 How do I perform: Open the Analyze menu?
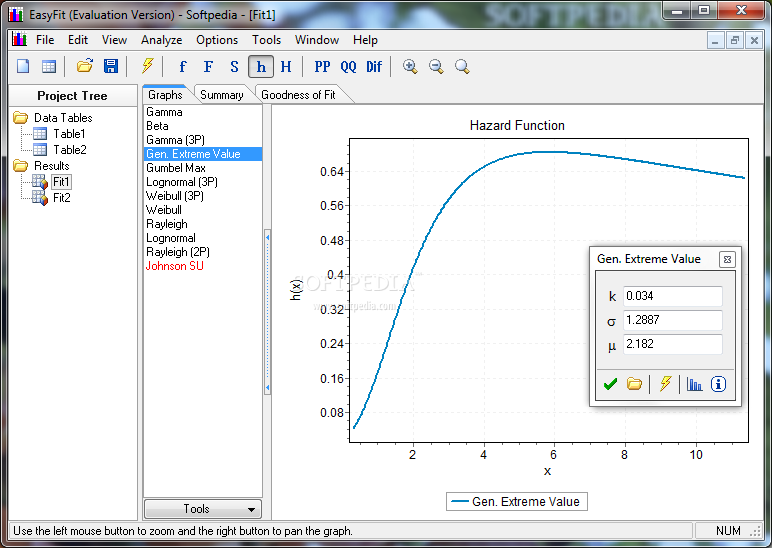[161, 40]
